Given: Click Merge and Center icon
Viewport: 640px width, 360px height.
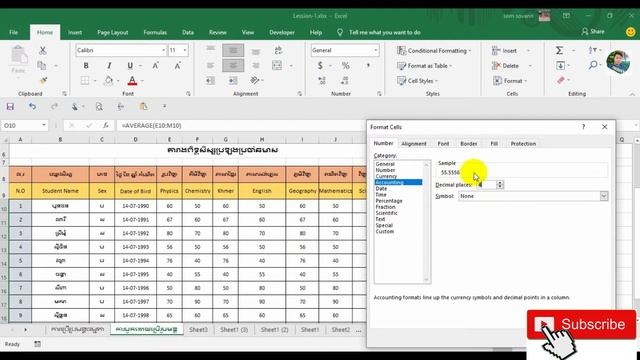Looking at the screenshot, I should click(277, 65).
